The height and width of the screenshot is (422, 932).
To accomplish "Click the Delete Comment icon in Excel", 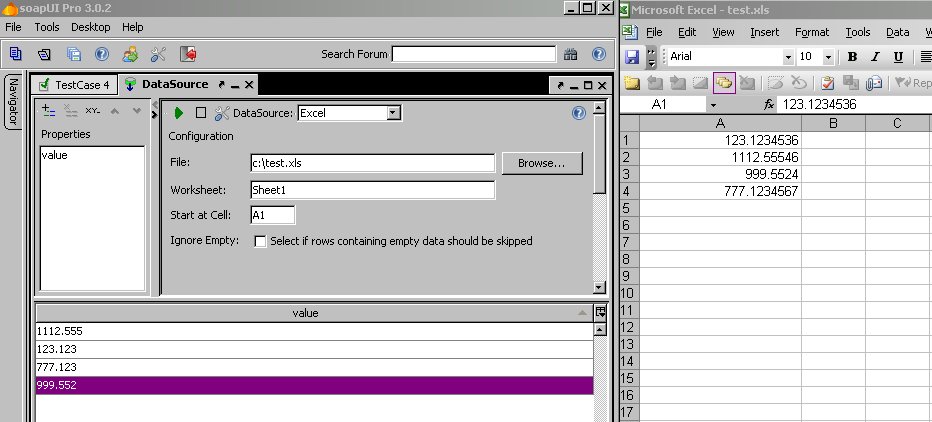I will [747, 83].
